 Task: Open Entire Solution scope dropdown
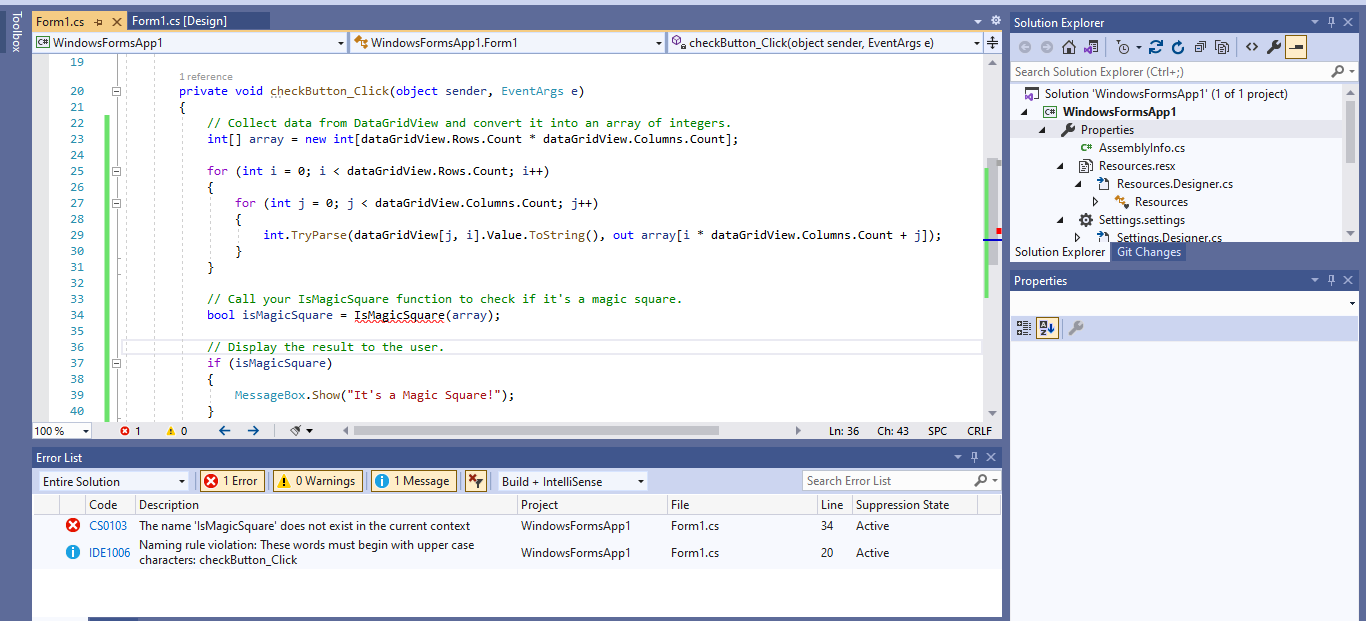[181, 481]
